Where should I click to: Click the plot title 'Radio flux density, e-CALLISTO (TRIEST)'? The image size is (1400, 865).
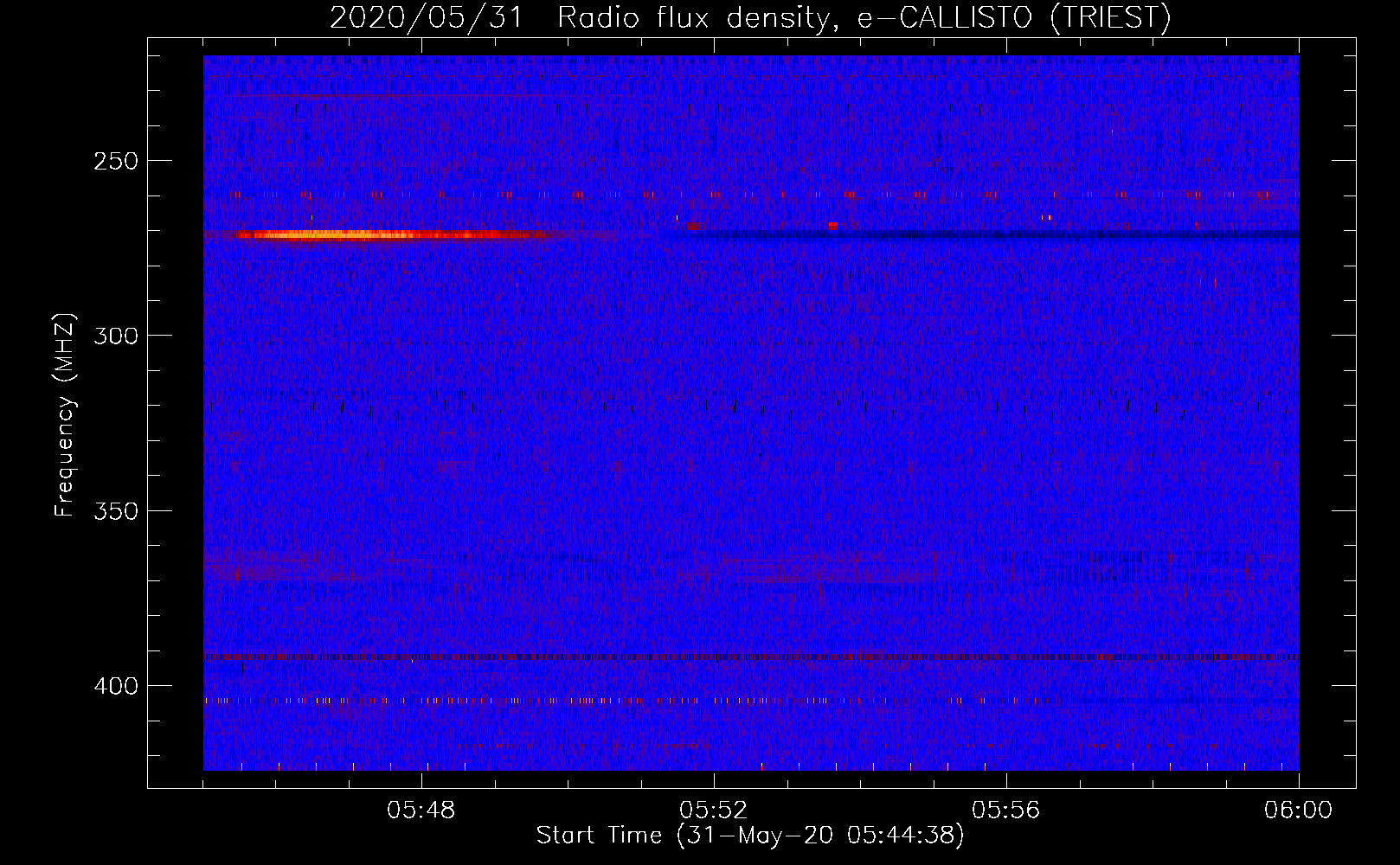864,17
